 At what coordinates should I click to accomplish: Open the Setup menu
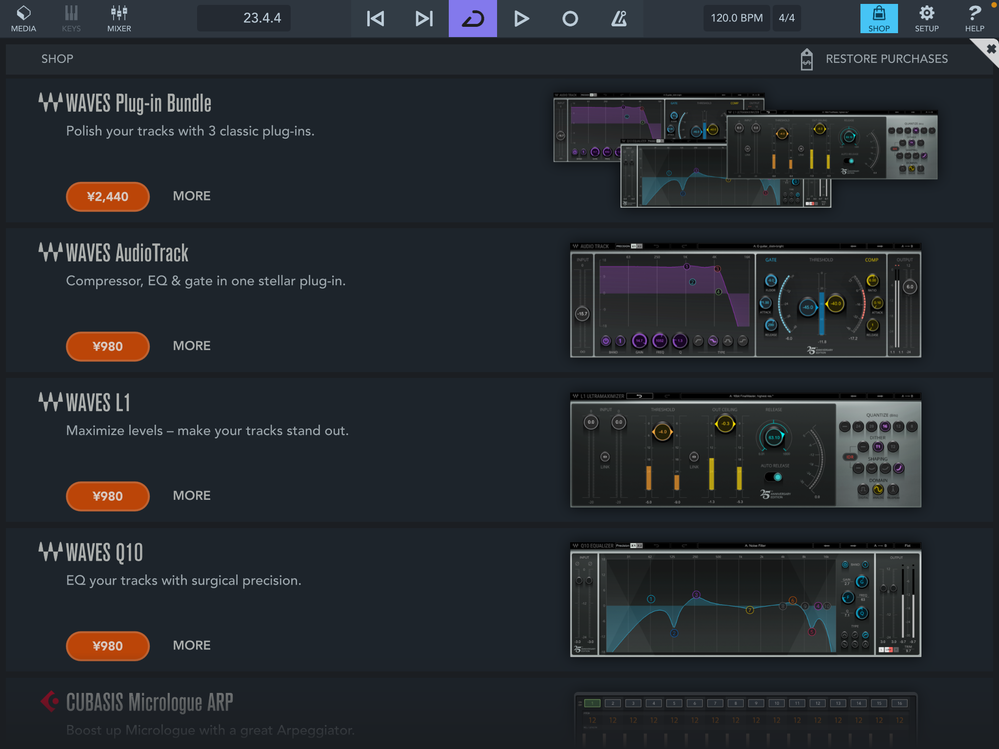[x=927, y=18]
